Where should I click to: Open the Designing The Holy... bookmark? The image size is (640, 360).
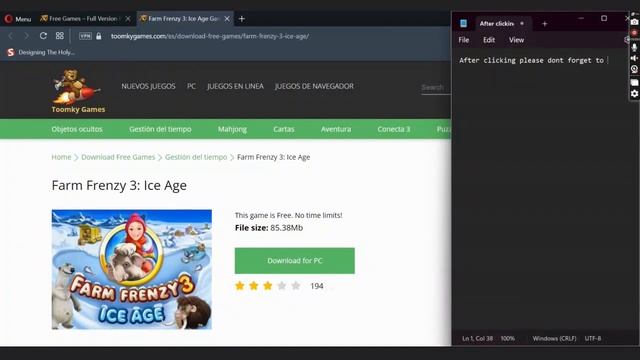(41, 52)
